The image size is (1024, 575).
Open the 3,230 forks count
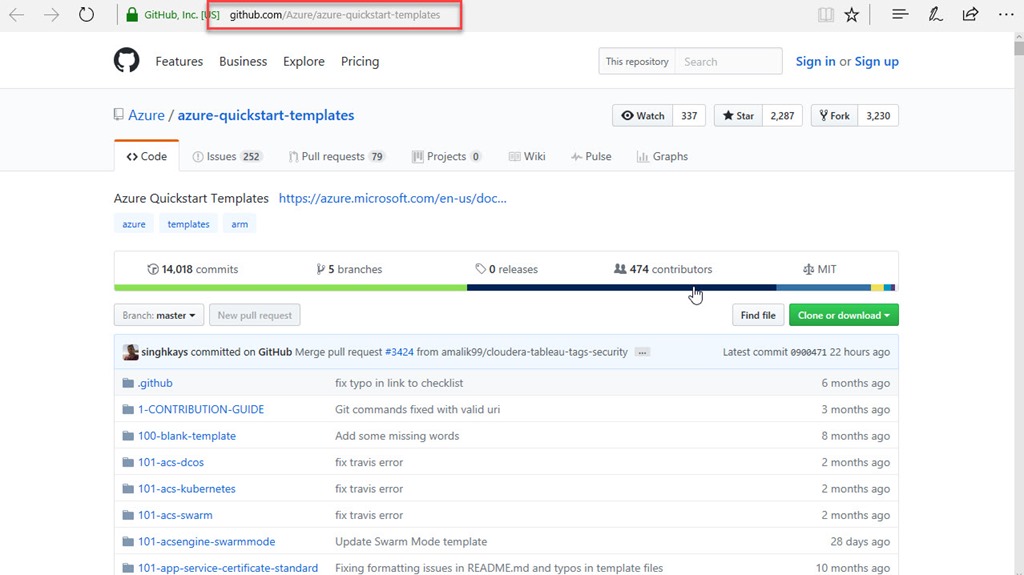(x=878, y=116)
